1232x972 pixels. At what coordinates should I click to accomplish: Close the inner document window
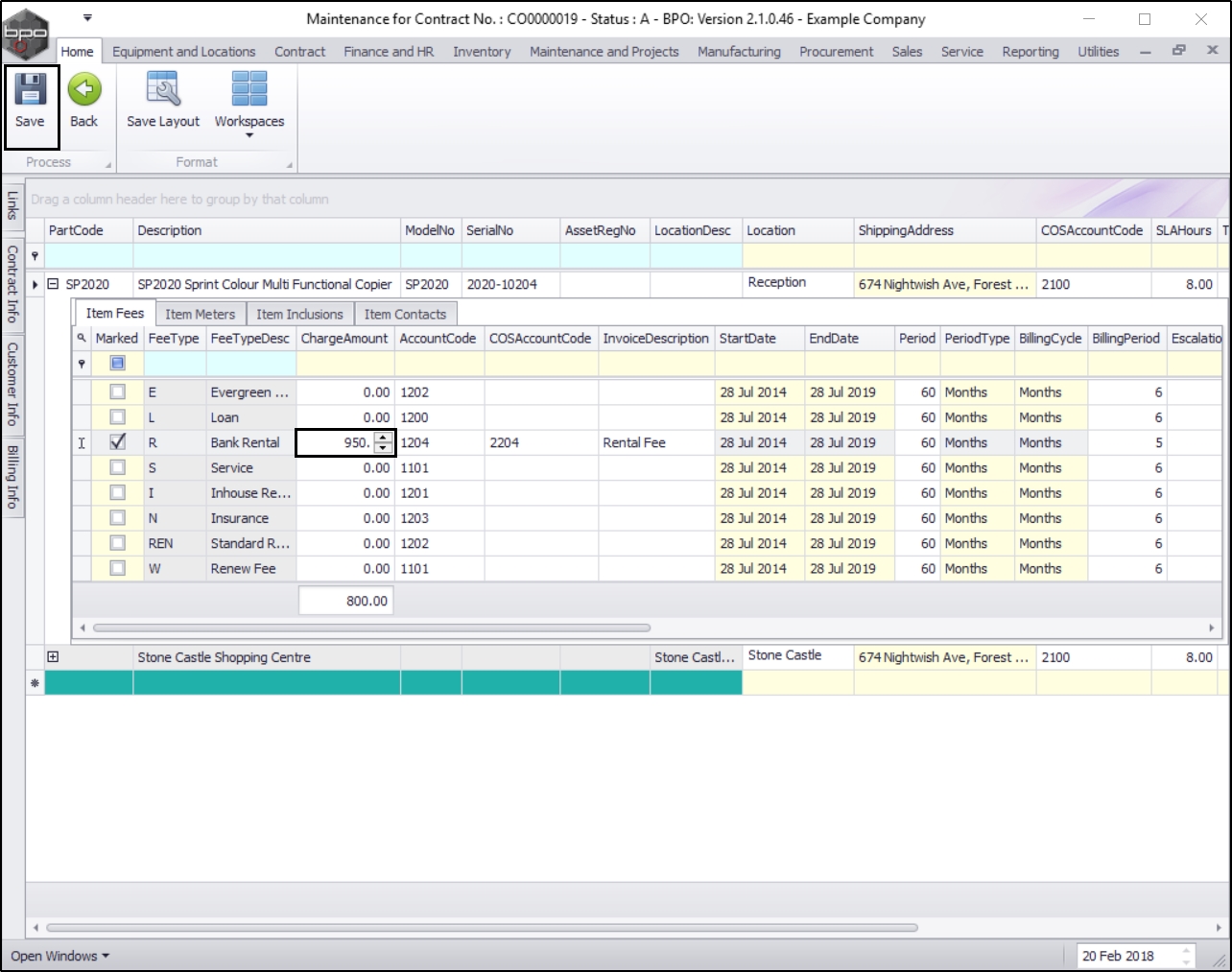click(1213, 51)
